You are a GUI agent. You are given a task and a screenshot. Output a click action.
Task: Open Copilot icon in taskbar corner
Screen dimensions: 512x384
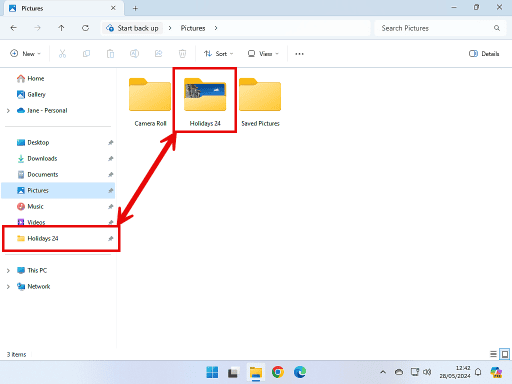click(496, 372)
